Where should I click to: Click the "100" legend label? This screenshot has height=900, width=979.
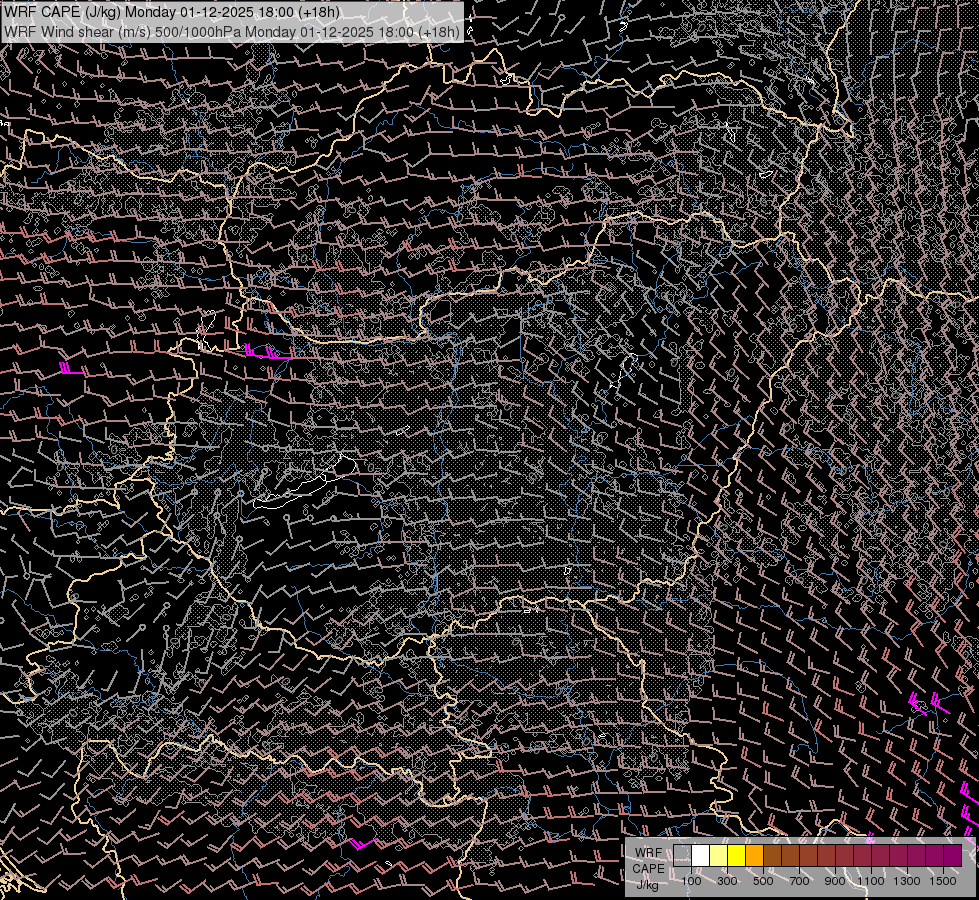[691, 881]
